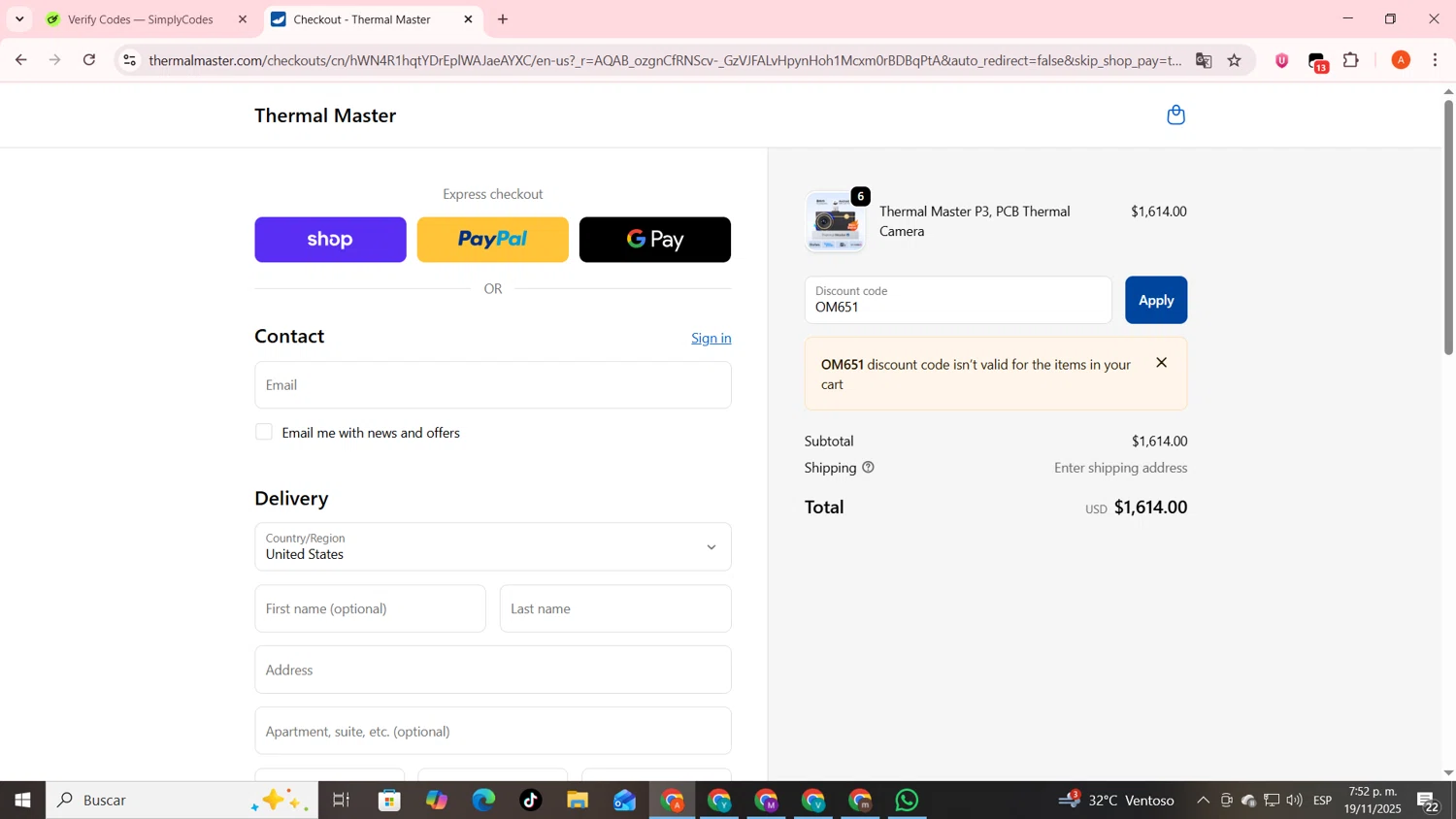Focus the First name (optional) field

[x=370, y=608]
